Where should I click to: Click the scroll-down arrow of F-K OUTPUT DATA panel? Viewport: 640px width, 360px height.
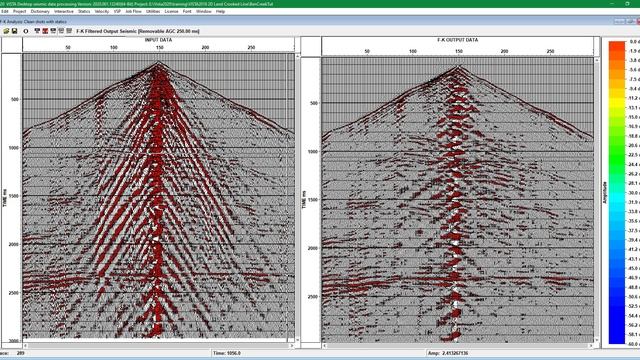pyautogui.click(x=597, y=340)
